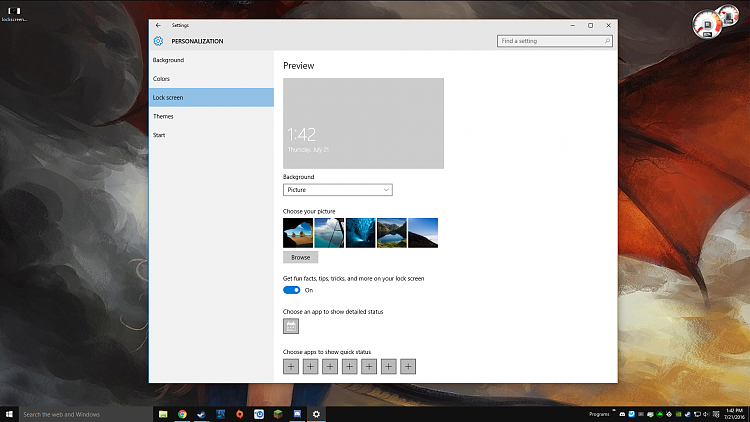750x422 pixels.
Task: Click the Browse button
Action: click(300, 257)
